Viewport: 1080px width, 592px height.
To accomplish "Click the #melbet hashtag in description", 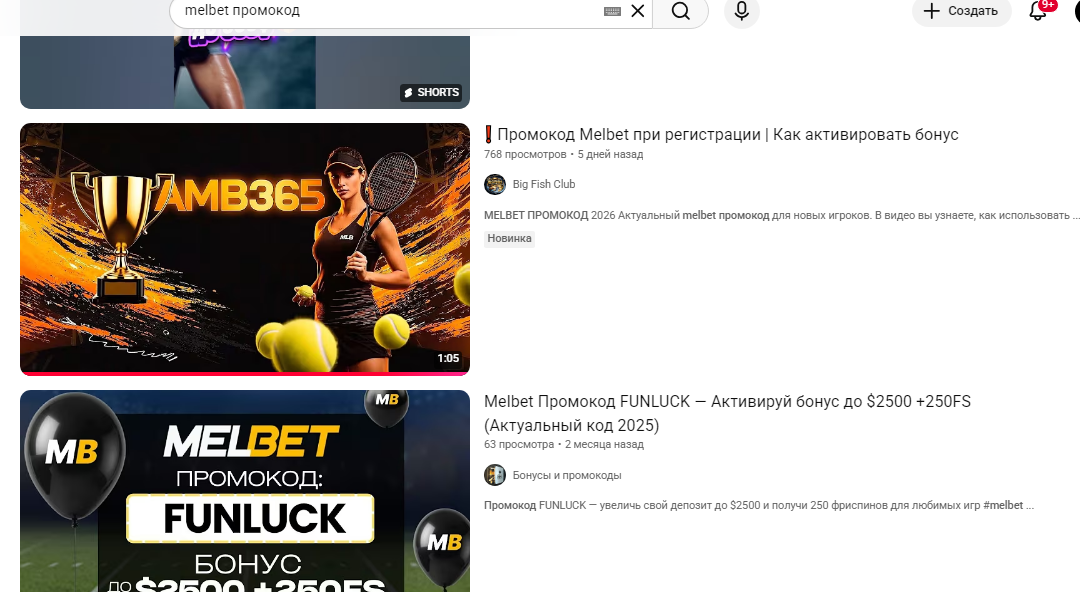I will [x=1003, y=505].
